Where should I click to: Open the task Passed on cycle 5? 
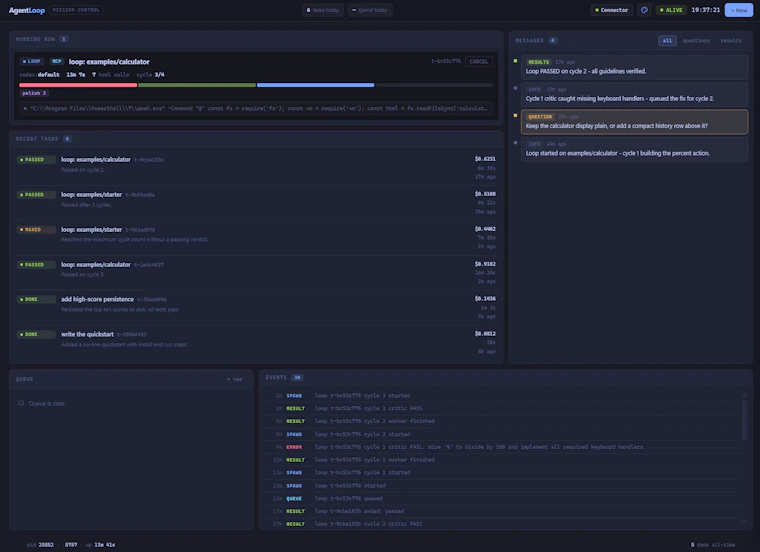[x=256, y=272]
